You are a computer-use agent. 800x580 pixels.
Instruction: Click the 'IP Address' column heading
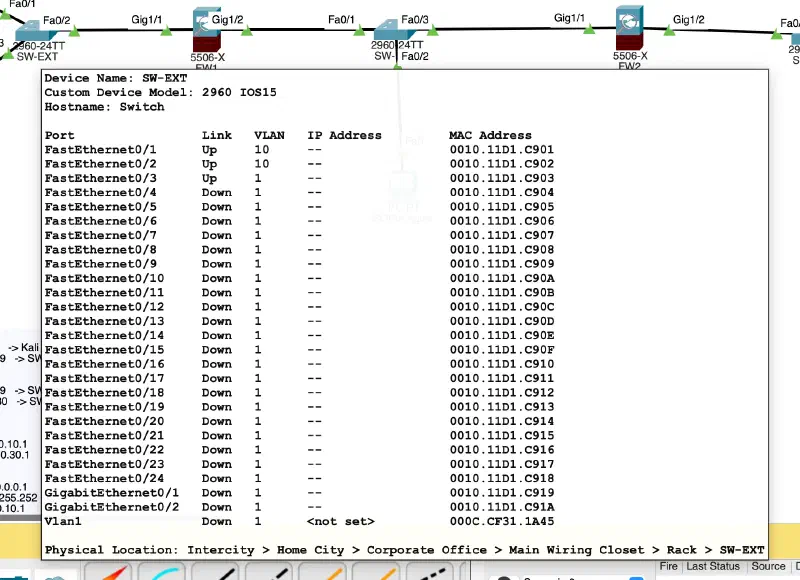[x=344, y=135]
